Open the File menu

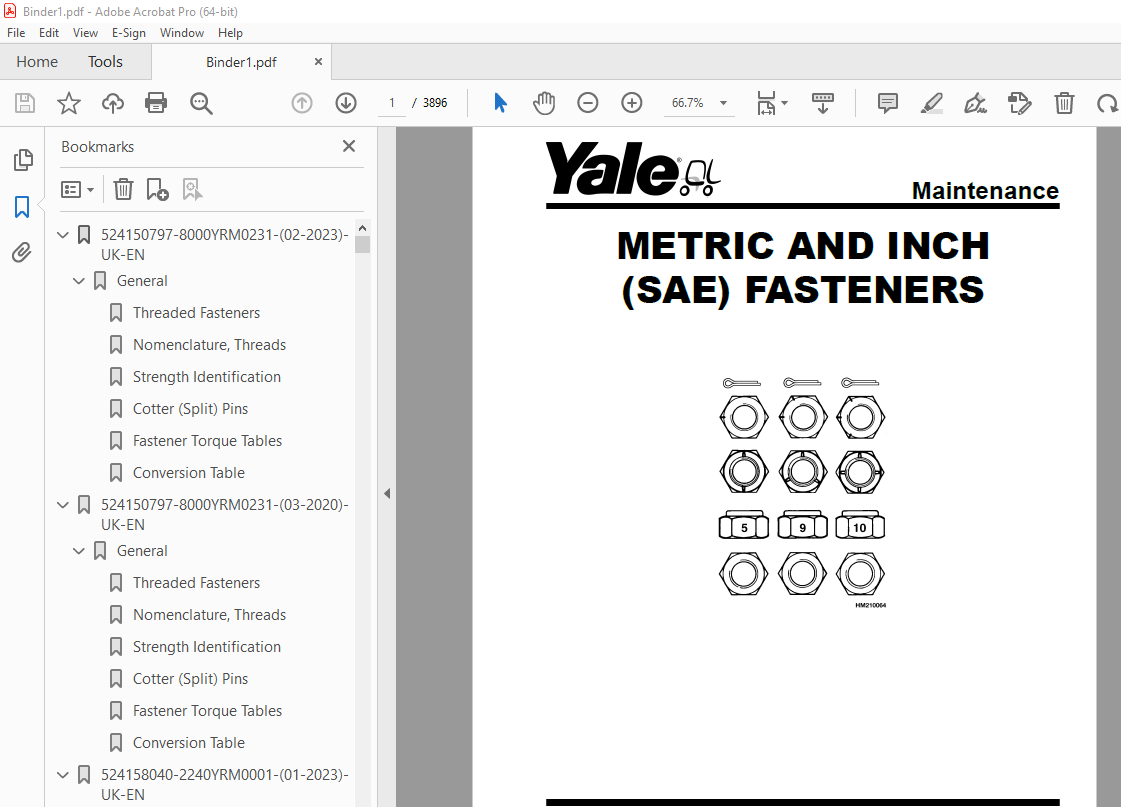tap(16, 33)
